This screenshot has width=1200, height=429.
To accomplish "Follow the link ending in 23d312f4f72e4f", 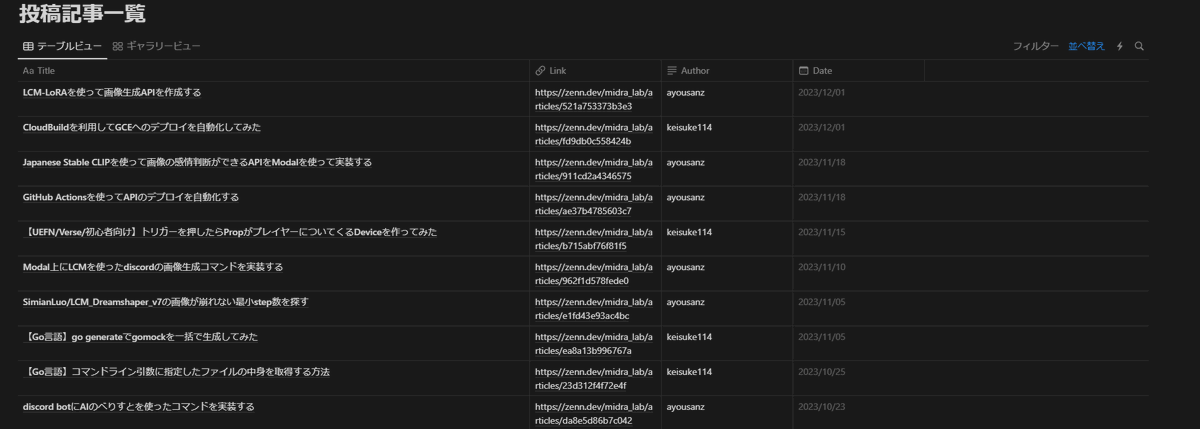I will (595, 379).
